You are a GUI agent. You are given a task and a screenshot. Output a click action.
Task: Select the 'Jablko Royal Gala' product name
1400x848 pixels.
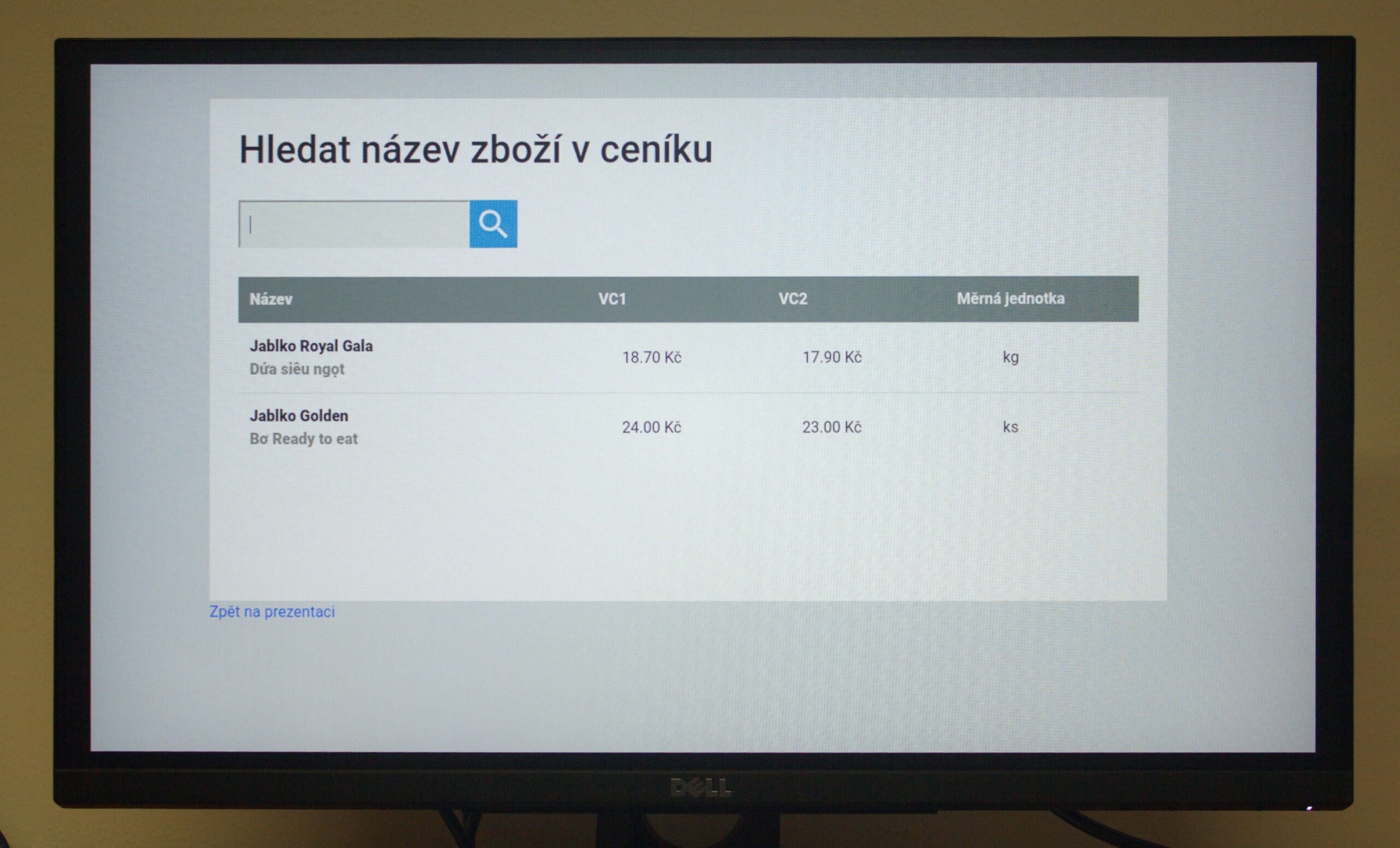pos(311,346)
